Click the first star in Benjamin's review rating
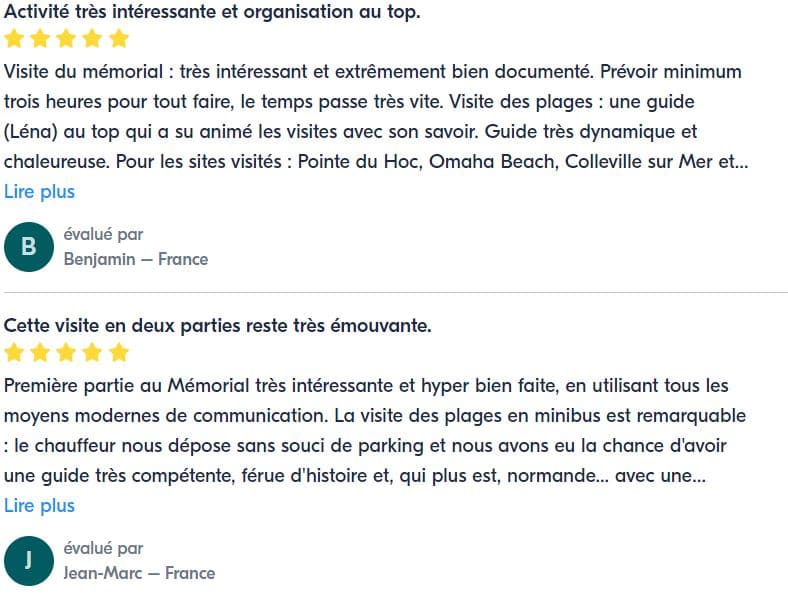 coord(15,39)
